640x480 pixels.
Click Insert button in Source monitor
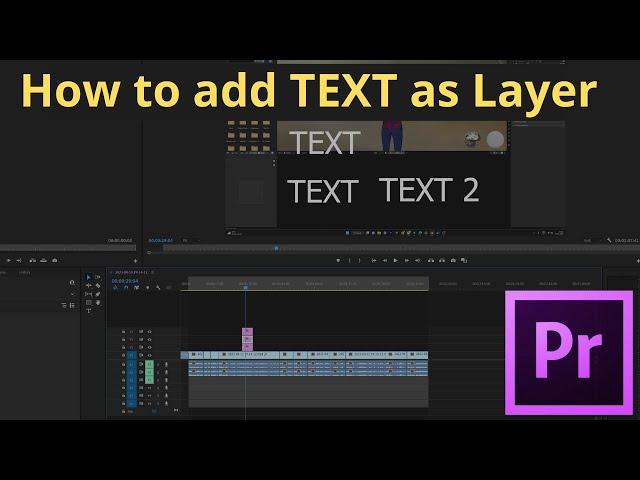pyautogui.click(x=33, y=260)
